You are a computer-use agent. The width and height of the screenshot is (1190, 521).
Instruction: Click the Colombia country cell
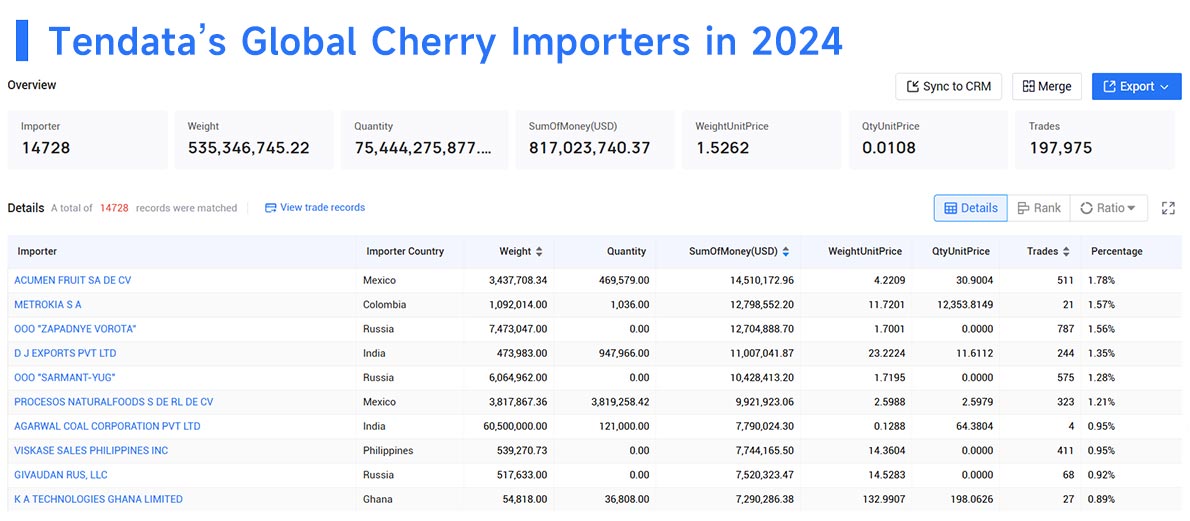[x=385, y=305]
